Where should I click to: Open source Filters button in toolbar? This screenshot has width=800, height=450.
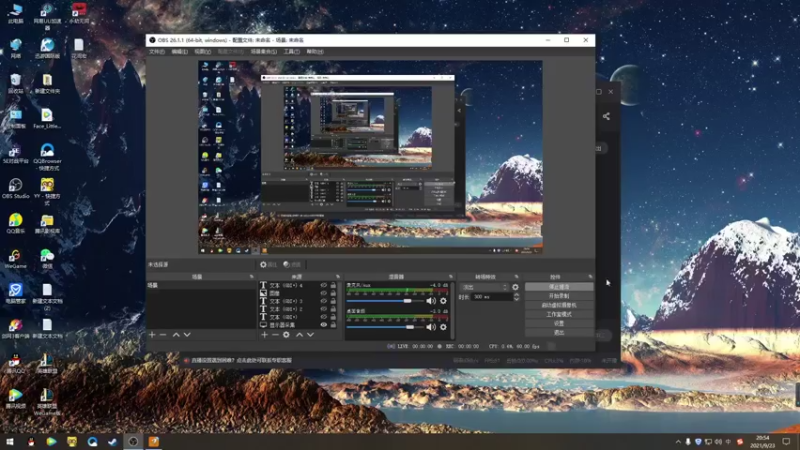click(292, 264)
